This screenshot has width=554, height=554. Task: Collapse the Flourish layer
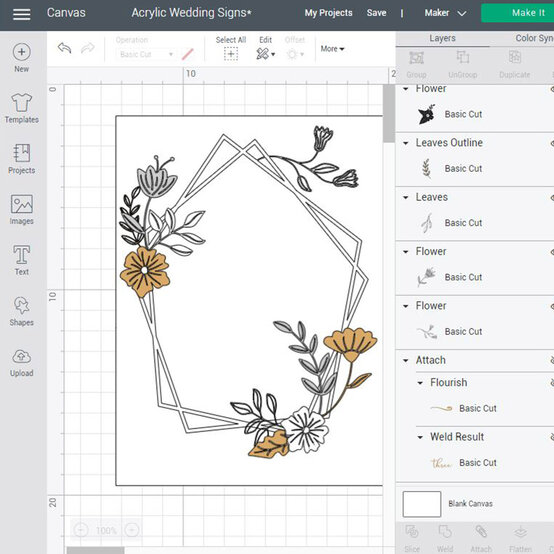420,383
